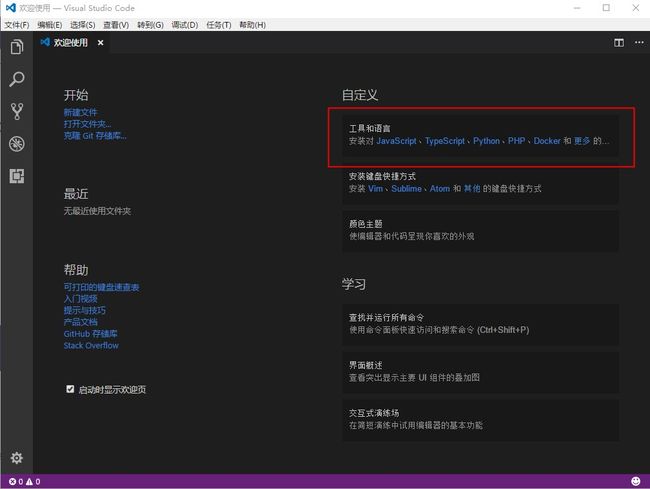The height and width of the screenshot is (489, 650).
Task: Click the errors count icon in status bar
Action: coord(12,482)
